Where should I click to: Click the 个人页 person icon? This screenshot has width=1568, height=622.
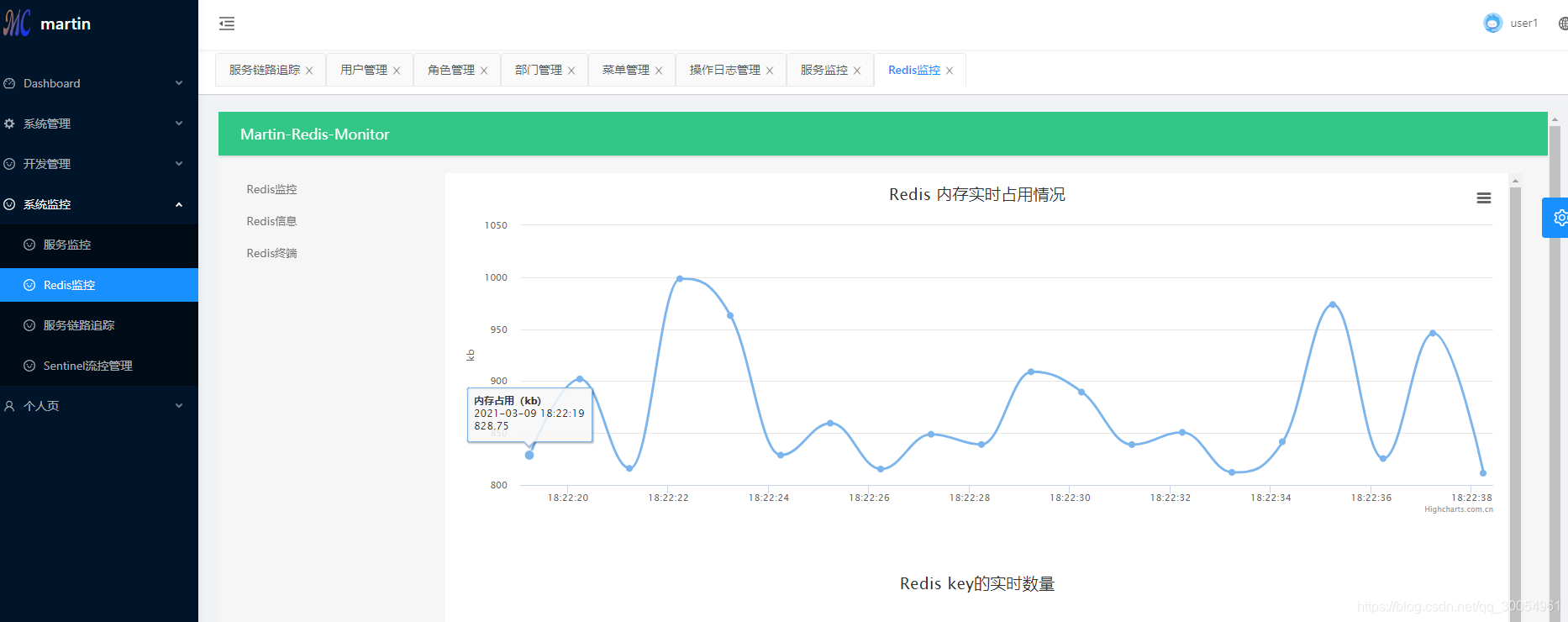point(9,406)
